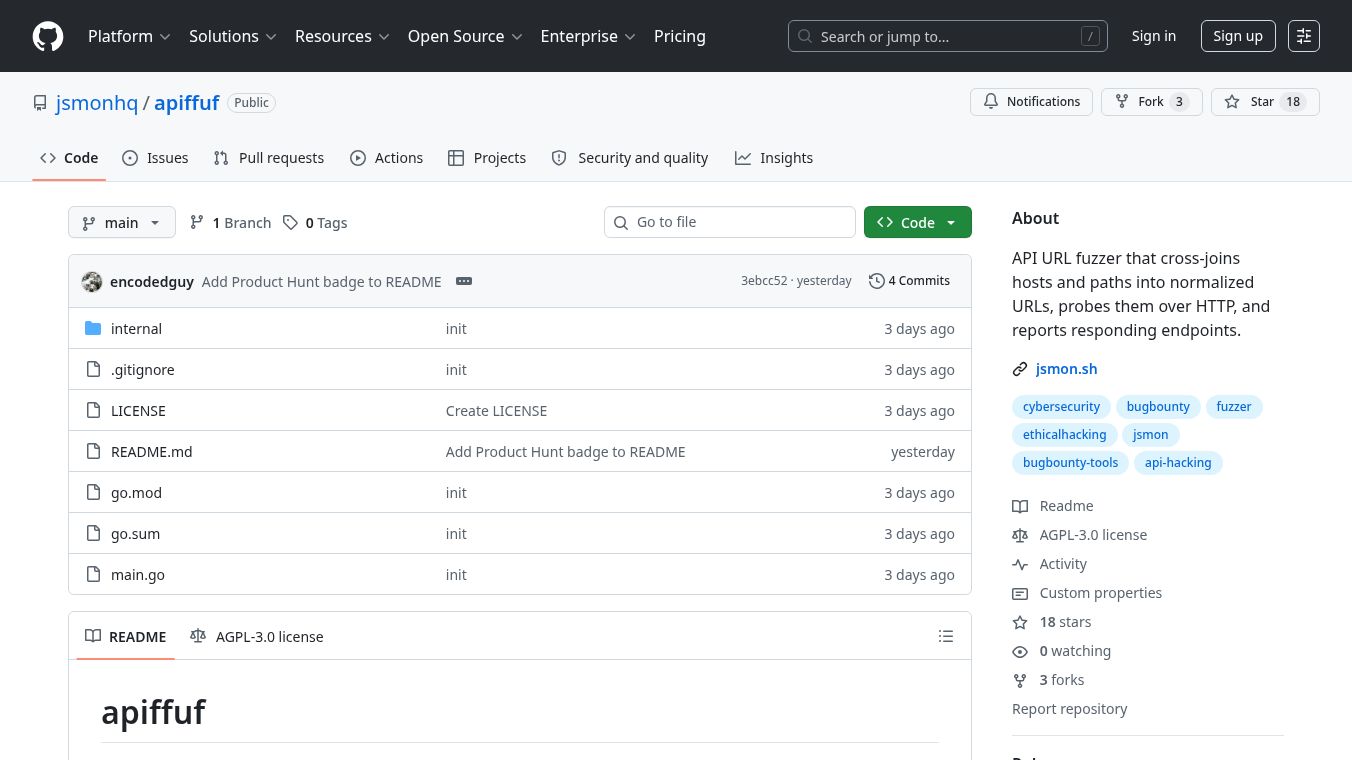Screen dimensions: 1352x760
Task: Open the internal folder
Action: (136, 329)
